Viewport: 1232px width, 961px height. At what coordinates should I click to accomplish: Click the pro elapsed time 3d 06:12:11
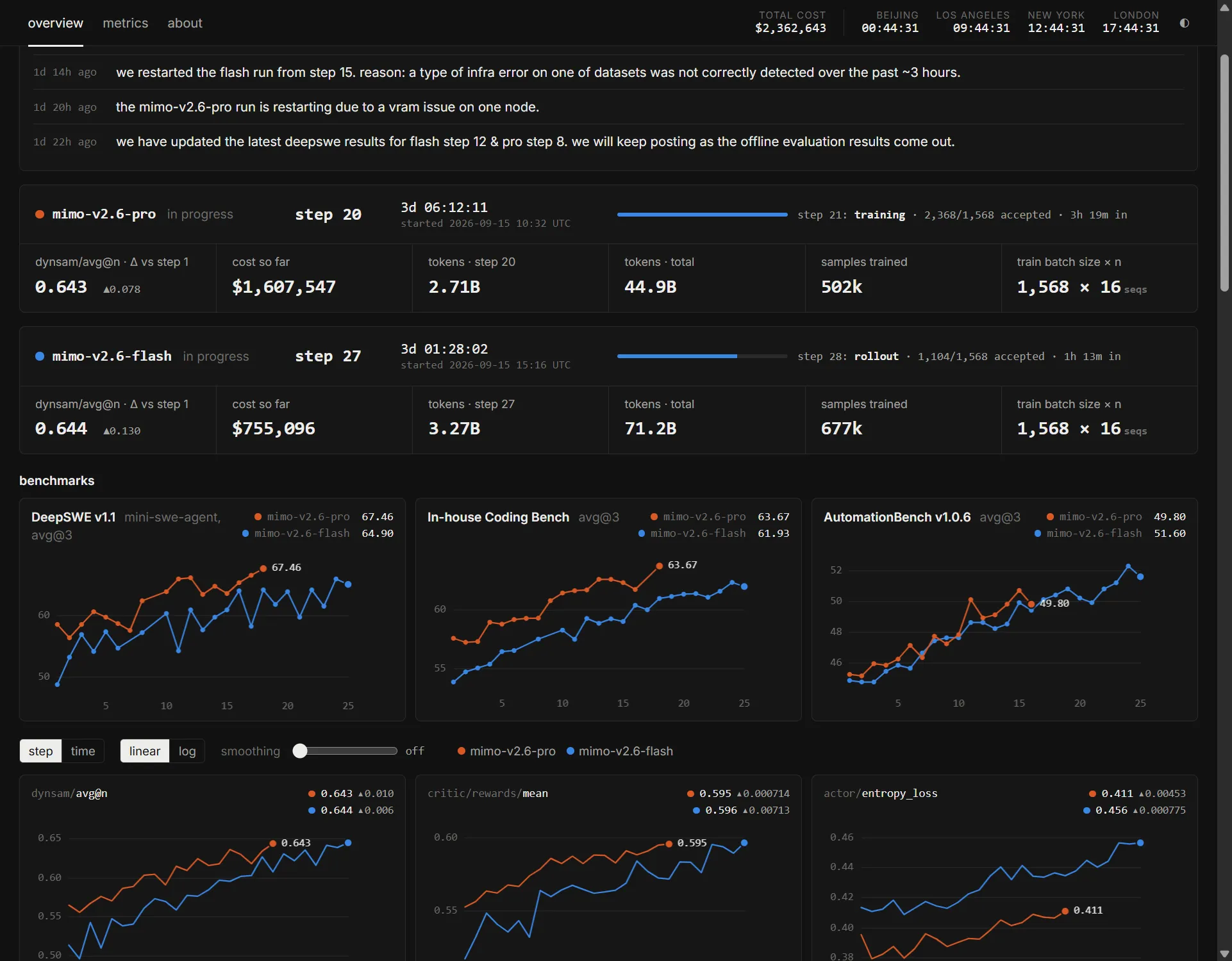coord(444,208)
